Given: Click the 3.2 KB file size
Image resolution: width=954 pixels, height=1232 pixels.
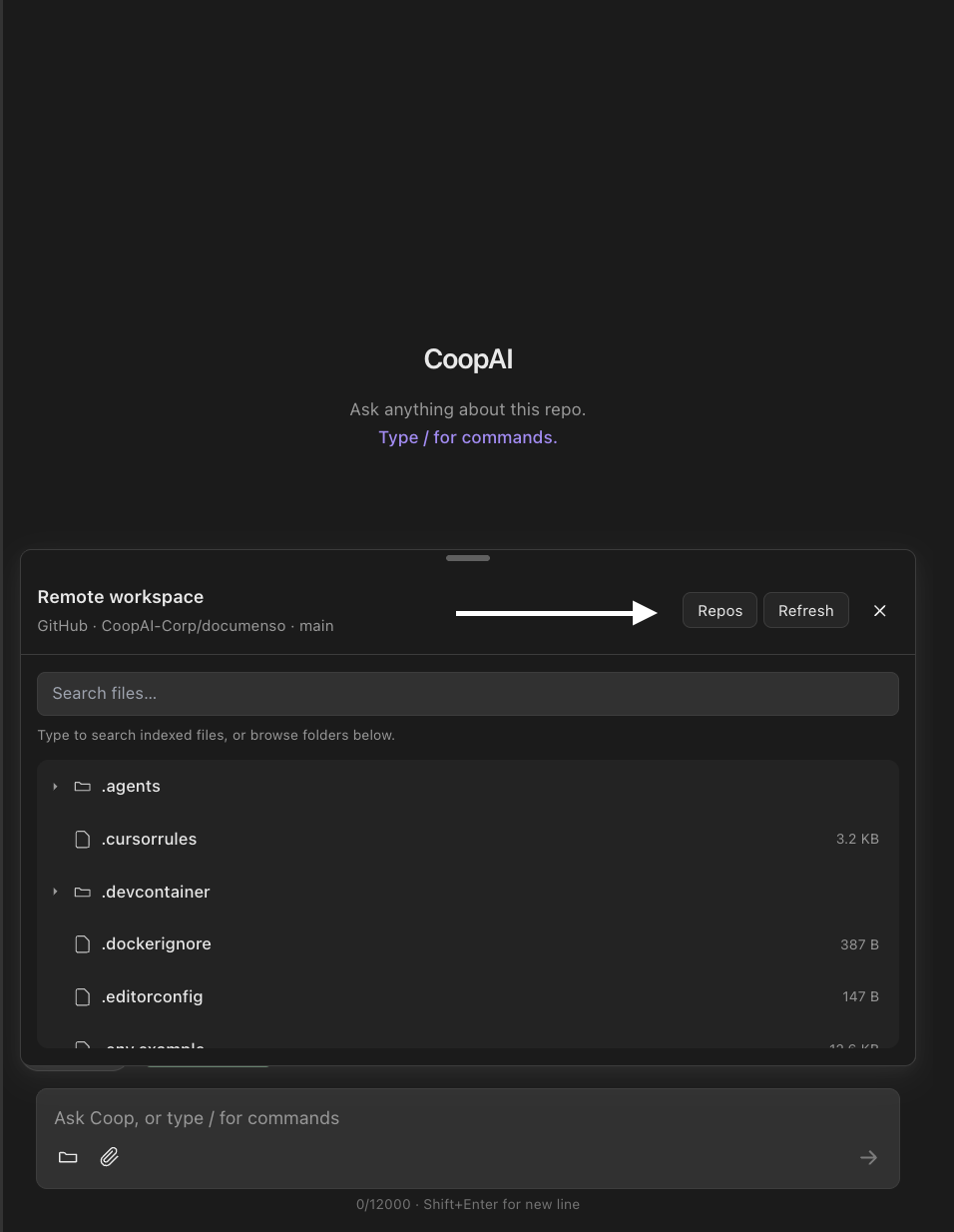Looking at the screenshot, I should tap(857, 840).
